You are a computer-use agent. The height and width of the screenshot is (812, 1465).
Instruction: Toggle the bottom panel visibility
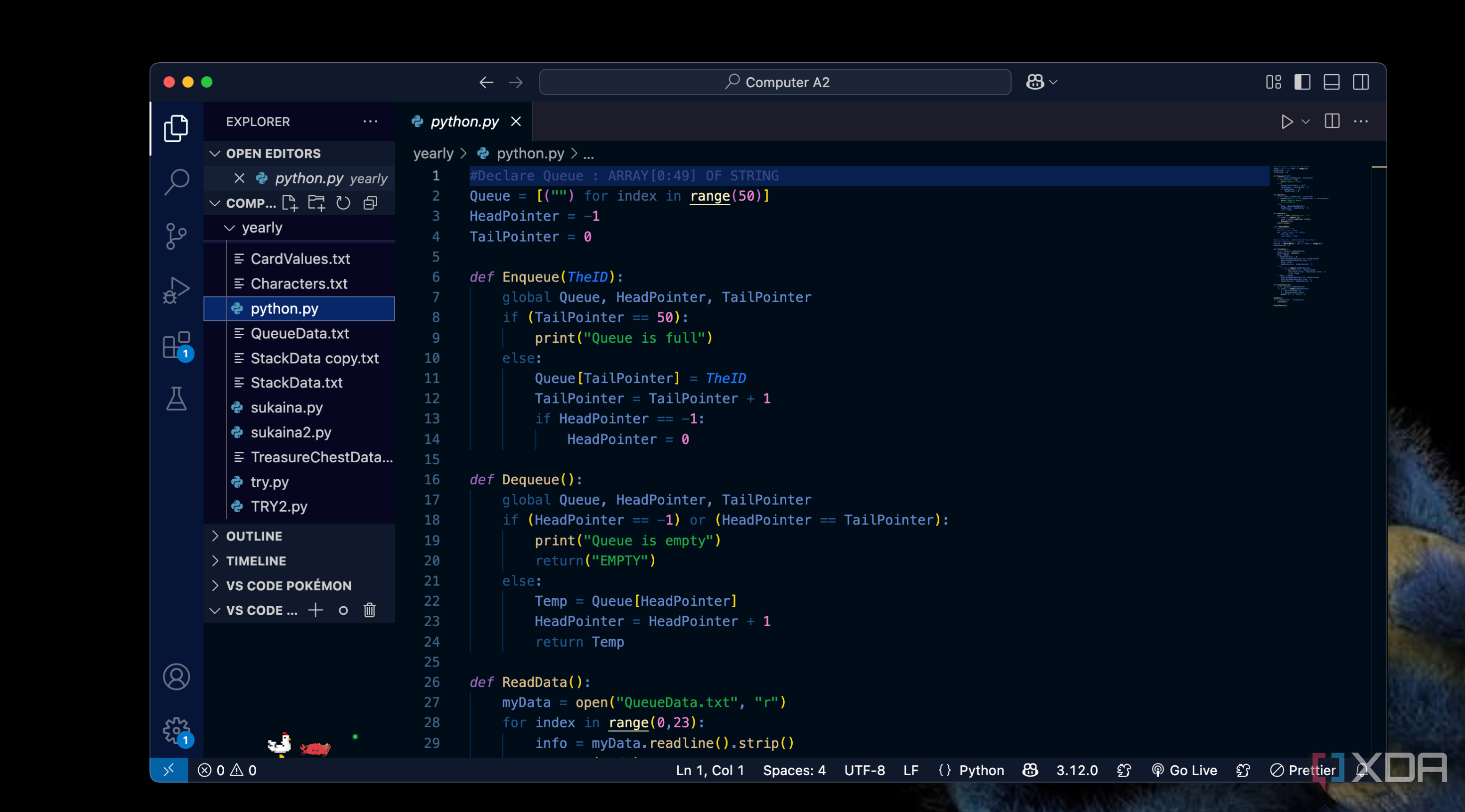point(1331,83)
